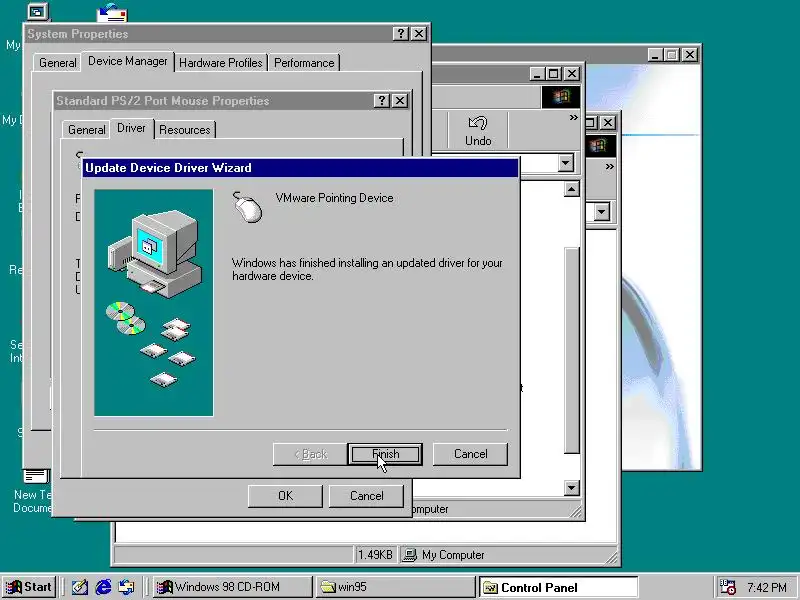Switch to General tab in Mouse Properties
This screenshot has height=600, width=800.
pyautogui.click(x=86, y=130)
